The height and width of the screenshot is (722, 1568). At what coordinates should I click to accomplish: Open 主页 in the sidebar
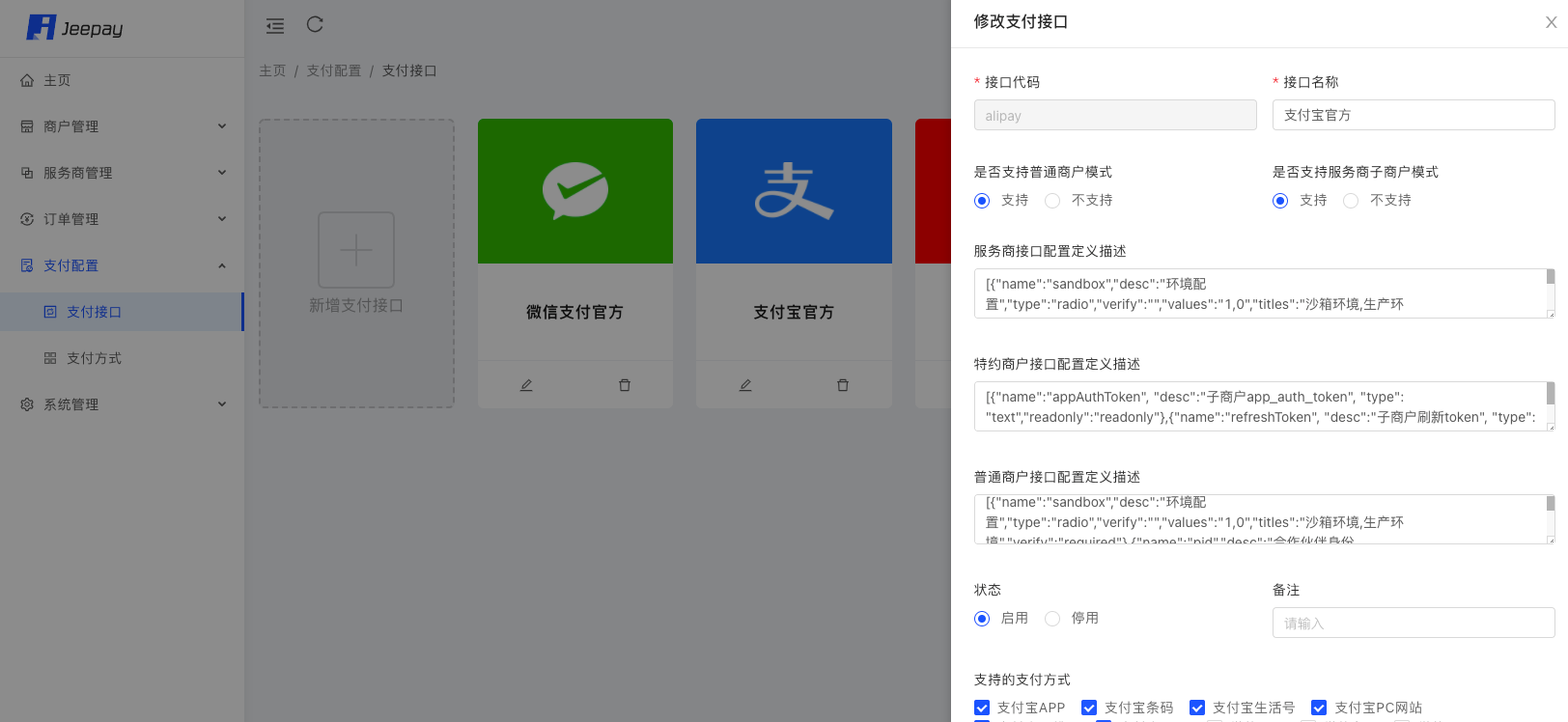pyautogui.click(x=122, y=80)
